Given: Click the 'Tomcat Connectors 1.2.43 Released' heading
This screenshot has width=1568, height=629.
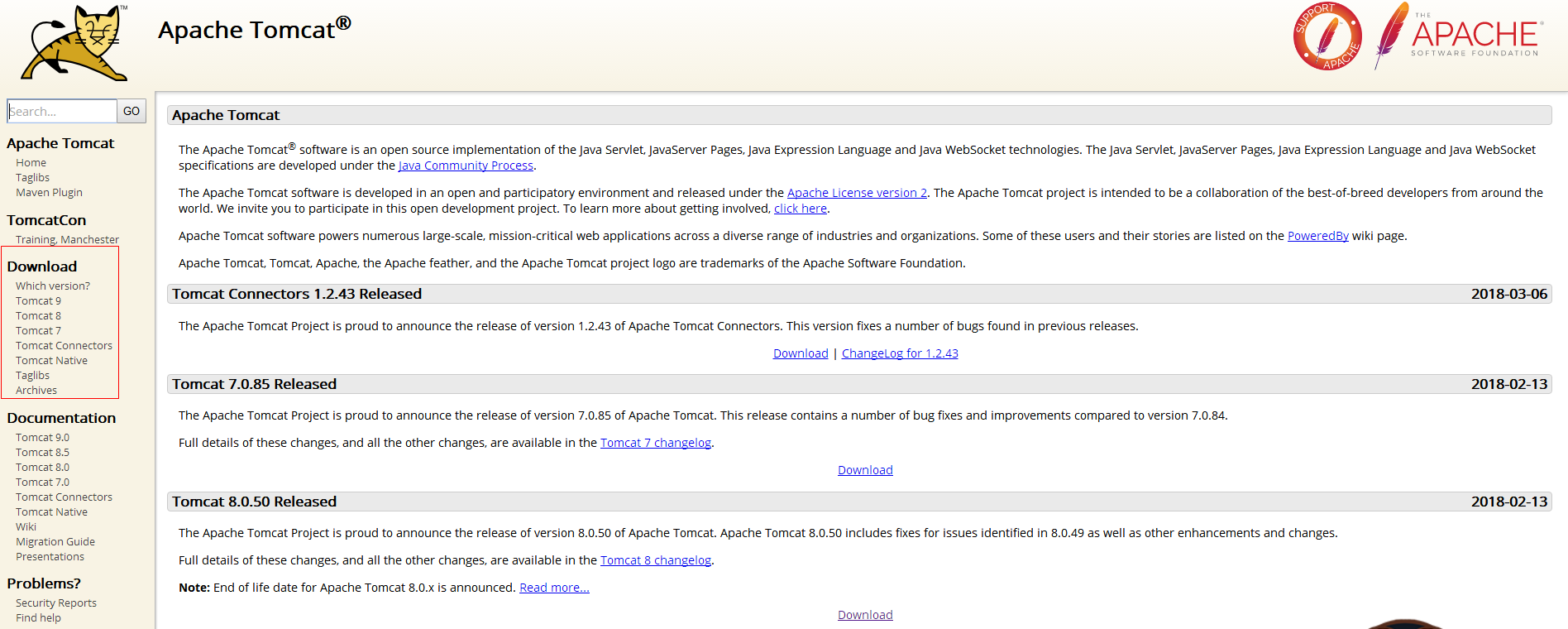Looking at the screenshot, I should click(297, 294).
